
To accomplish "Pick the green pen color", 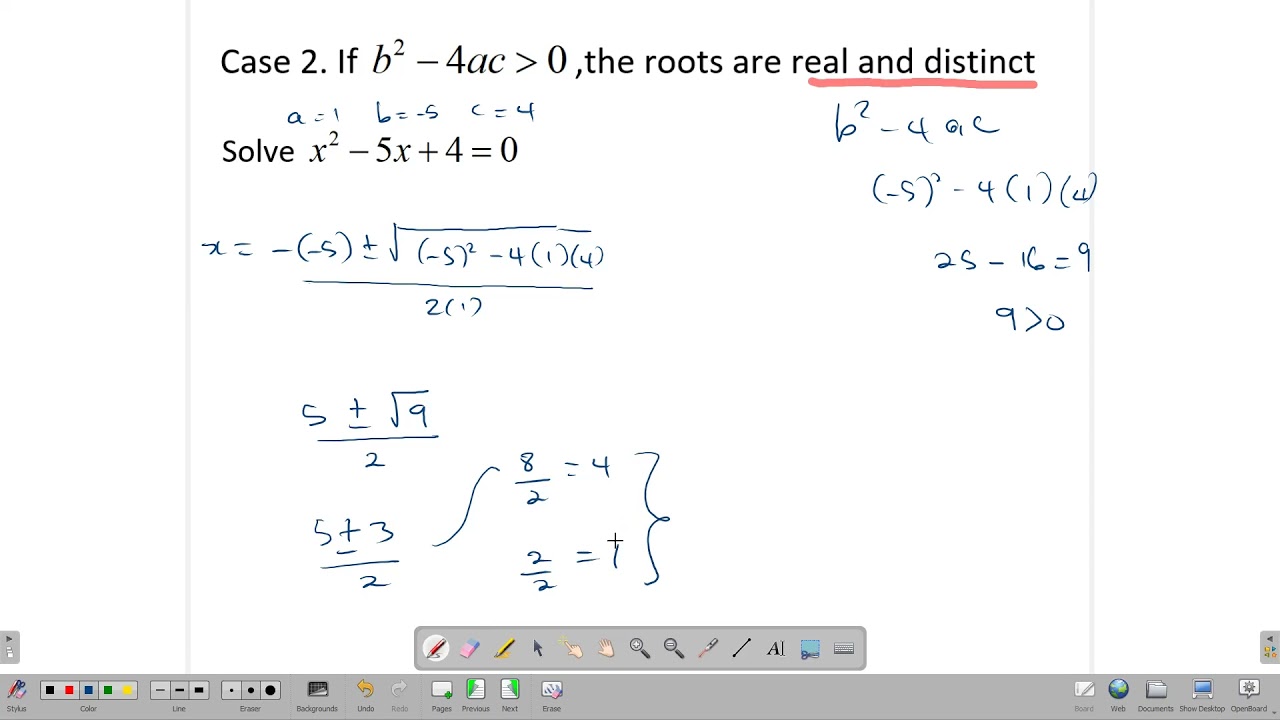I will pyautogui.click(x=108, y=690).
